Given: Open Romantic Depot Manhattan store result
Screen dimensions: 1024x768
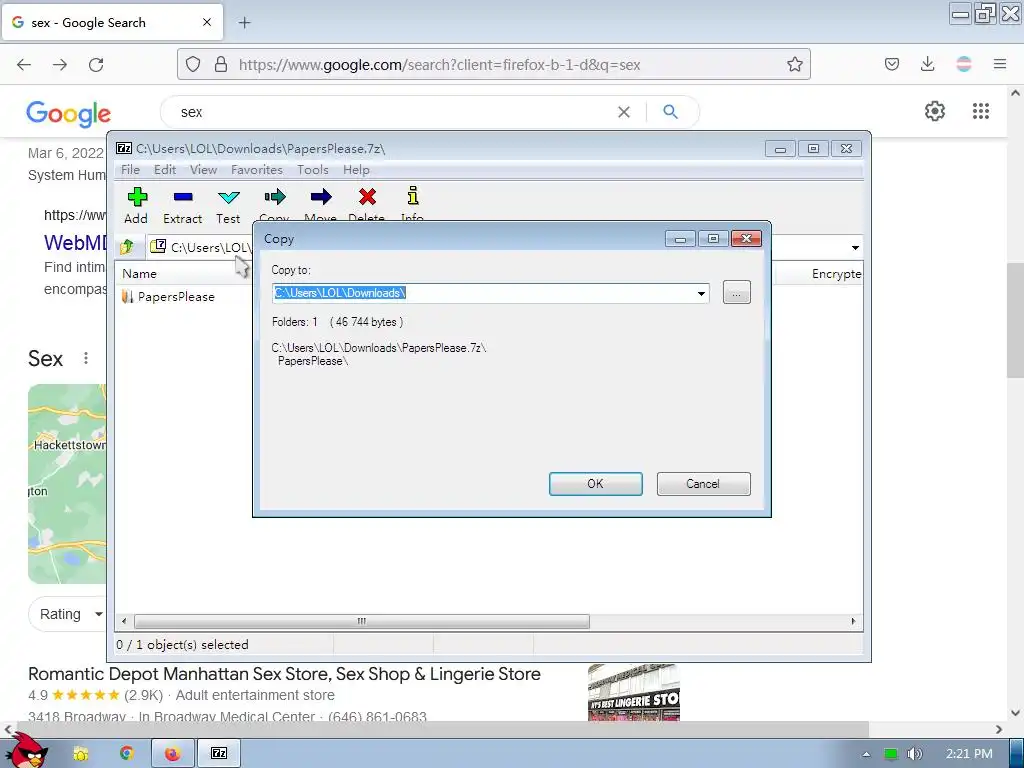Looking at the screenshot, I should pos(284,674).
